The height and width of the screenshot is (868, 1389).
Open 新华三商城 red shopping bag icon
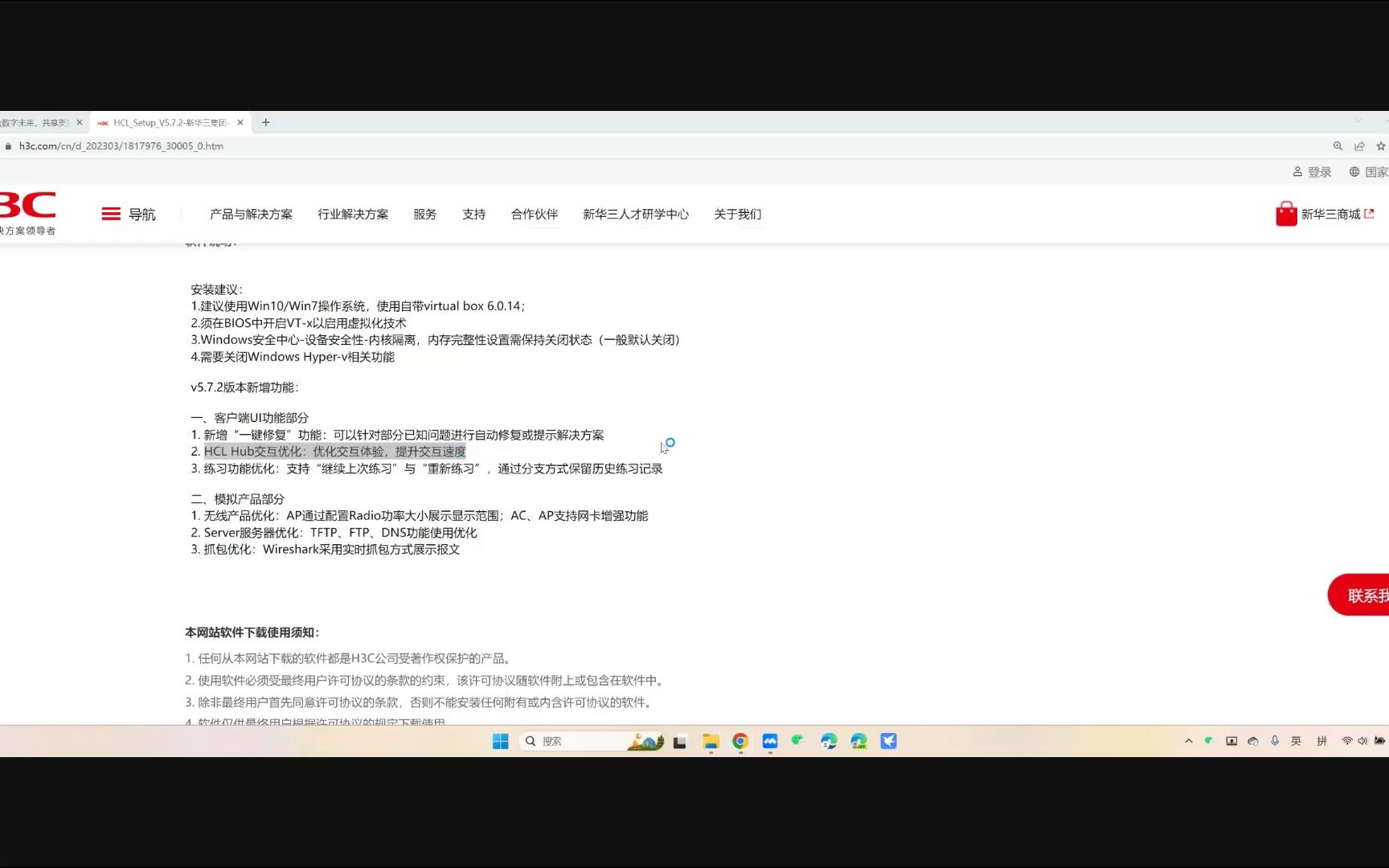coord(1286,214)
